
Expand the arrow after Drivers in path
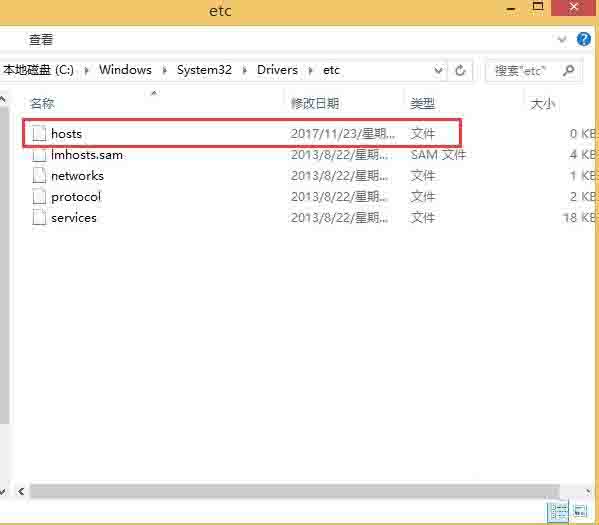tap(311, 70)
